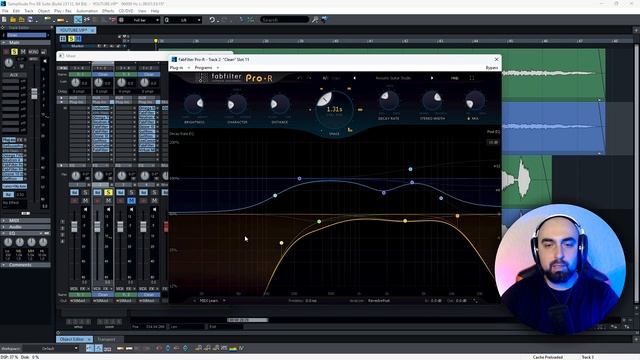
Task: Click the track grid icon above Marker
Action: point(63,38)
